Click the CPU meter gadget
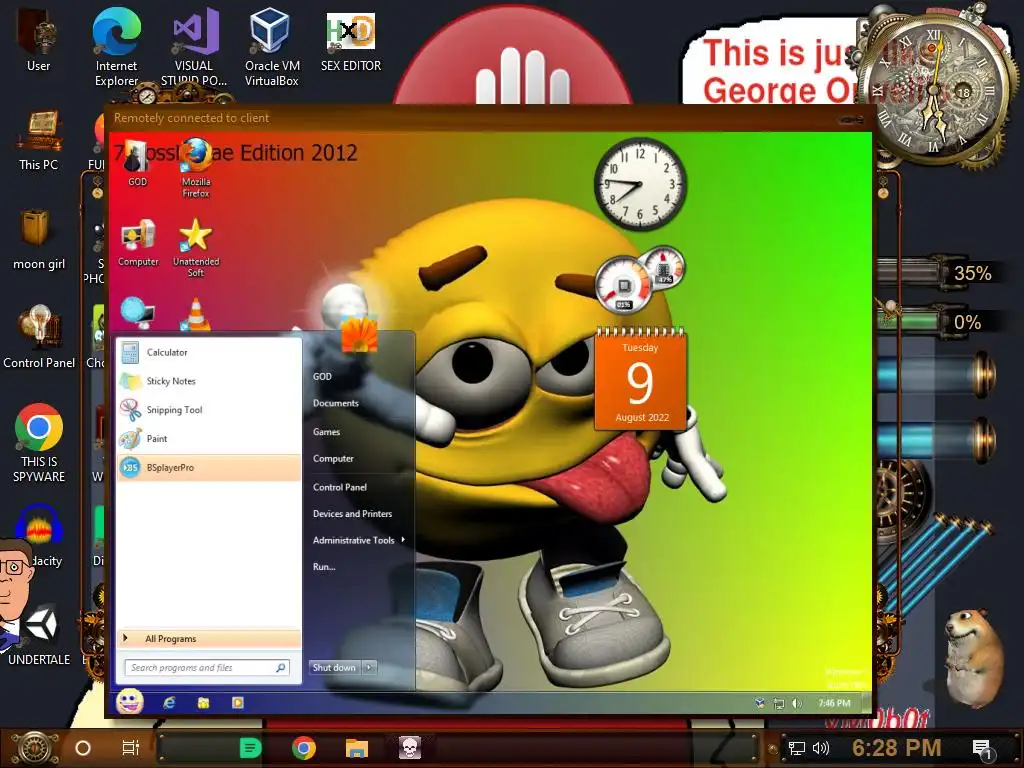 pos(624,285)
